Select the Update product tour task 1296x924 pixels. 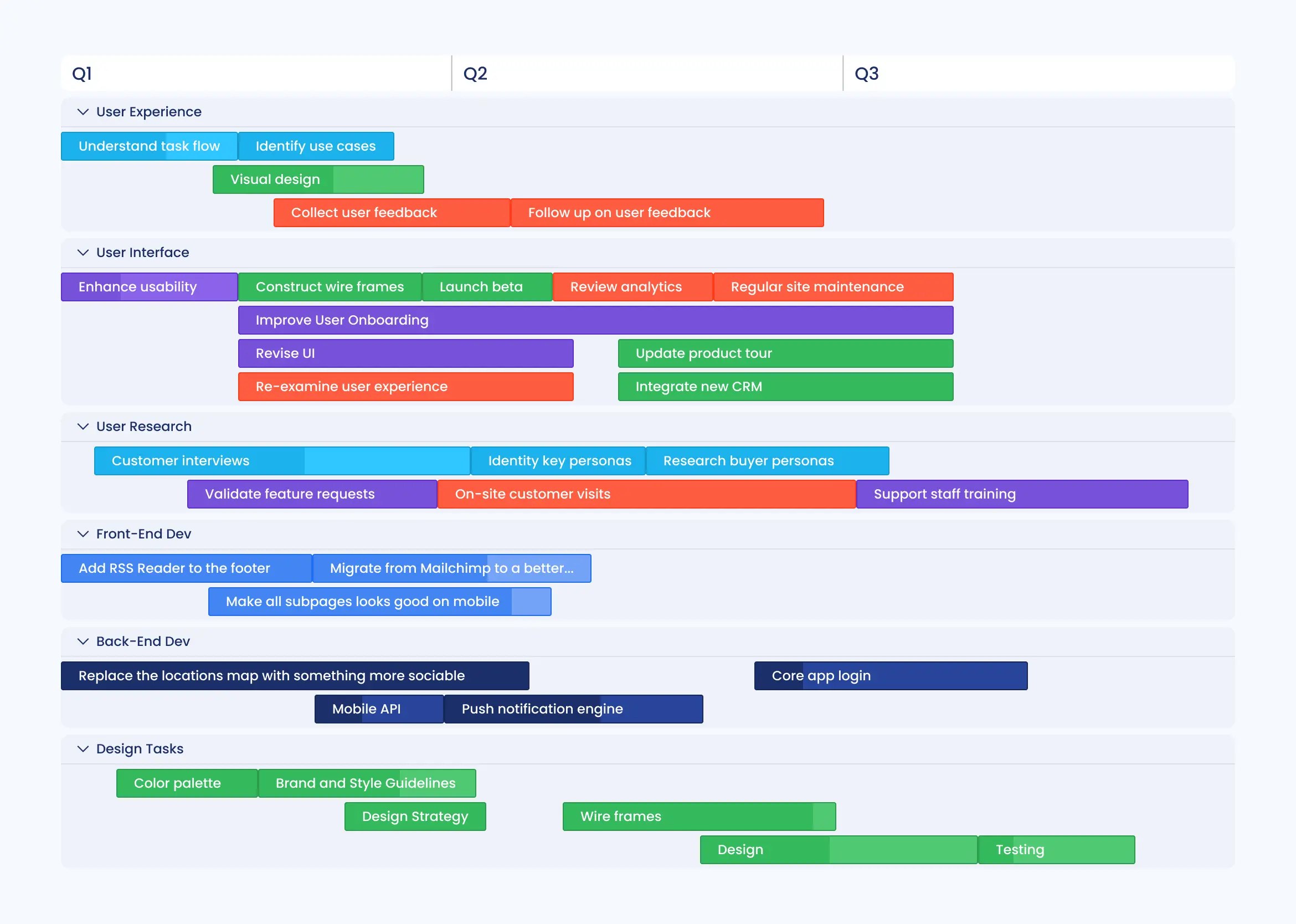[x=786, y=353]
